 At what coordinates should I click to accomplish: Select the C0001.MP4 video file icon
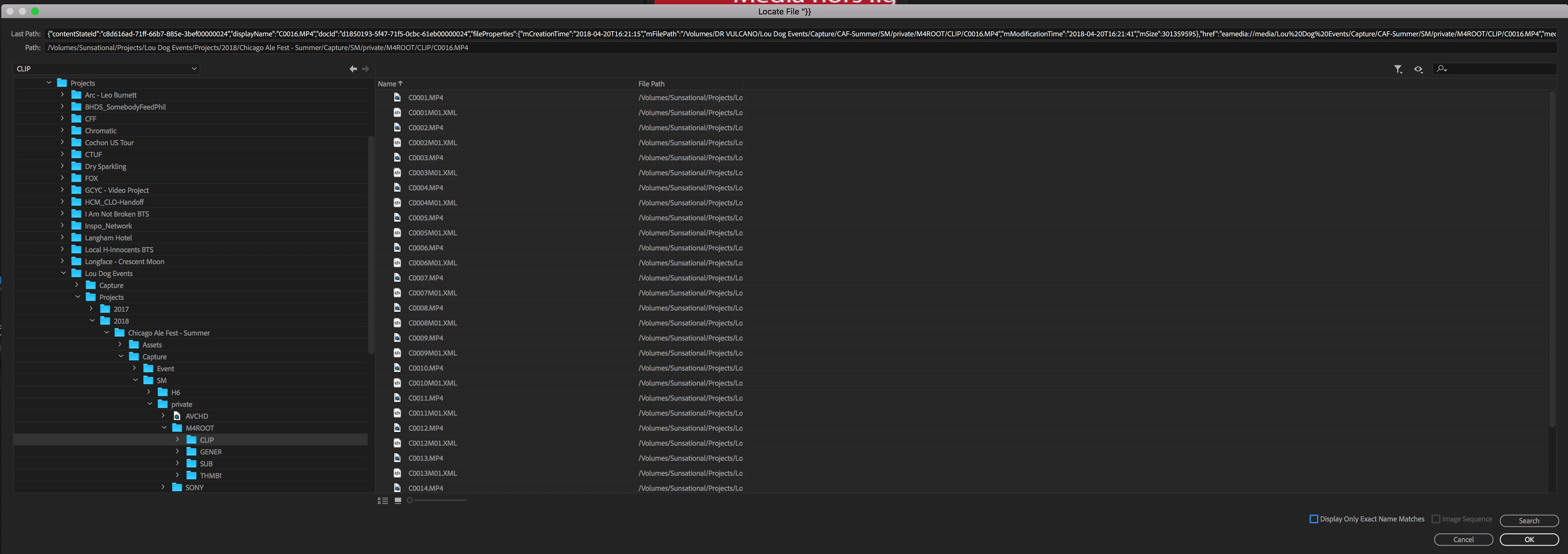point(397,97)
